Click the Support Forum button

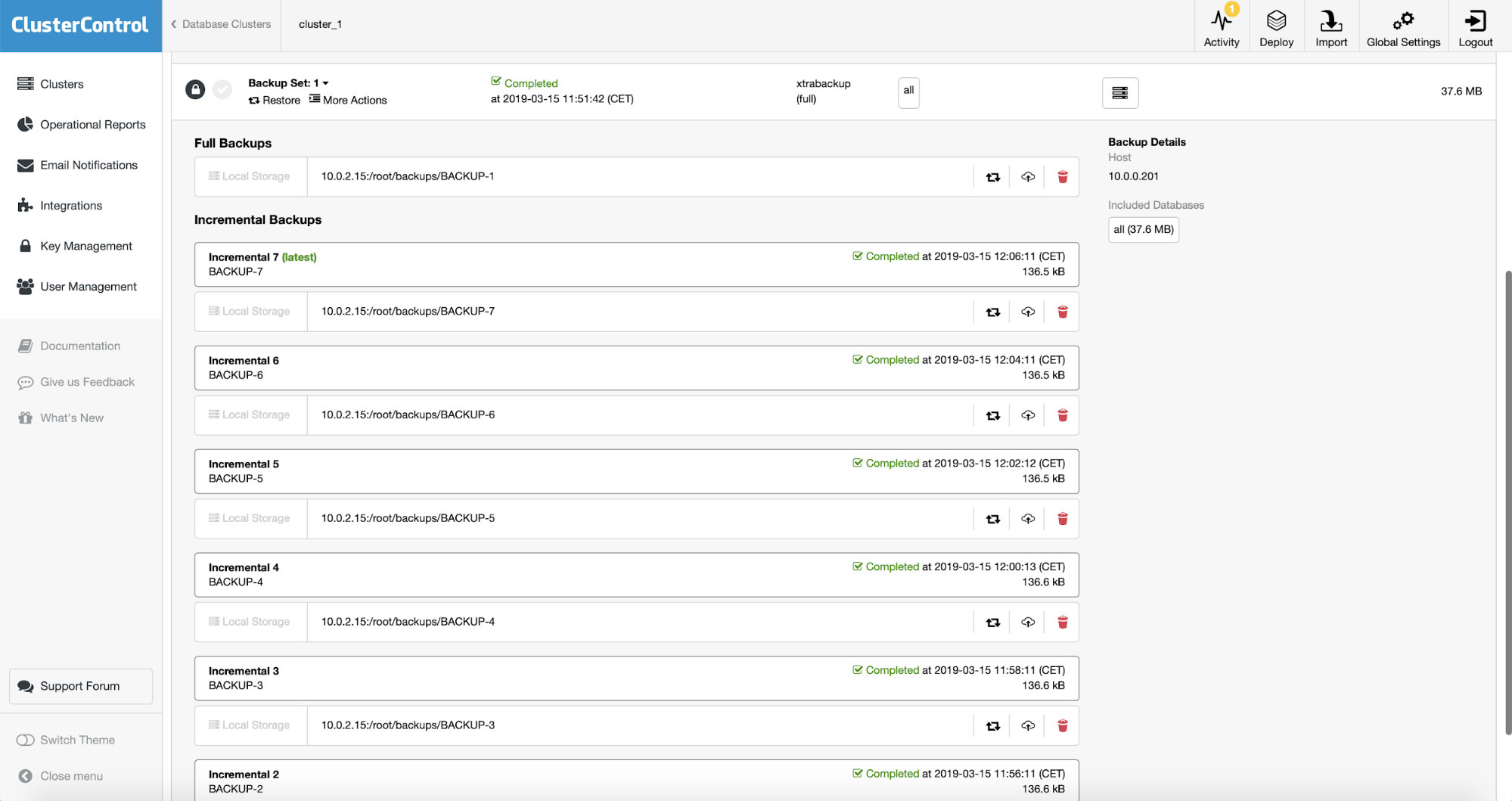point(81,686)
